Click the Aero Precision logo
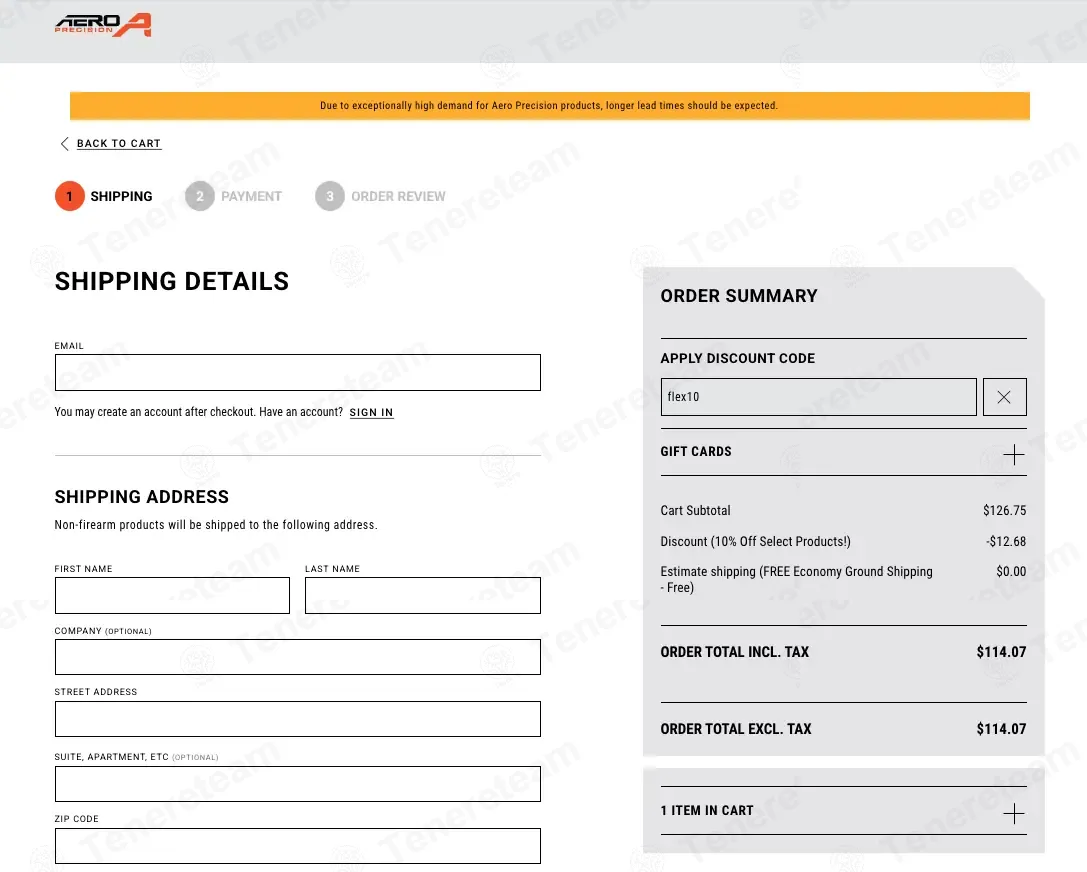1087x872 pixels. tap(103, 24)
